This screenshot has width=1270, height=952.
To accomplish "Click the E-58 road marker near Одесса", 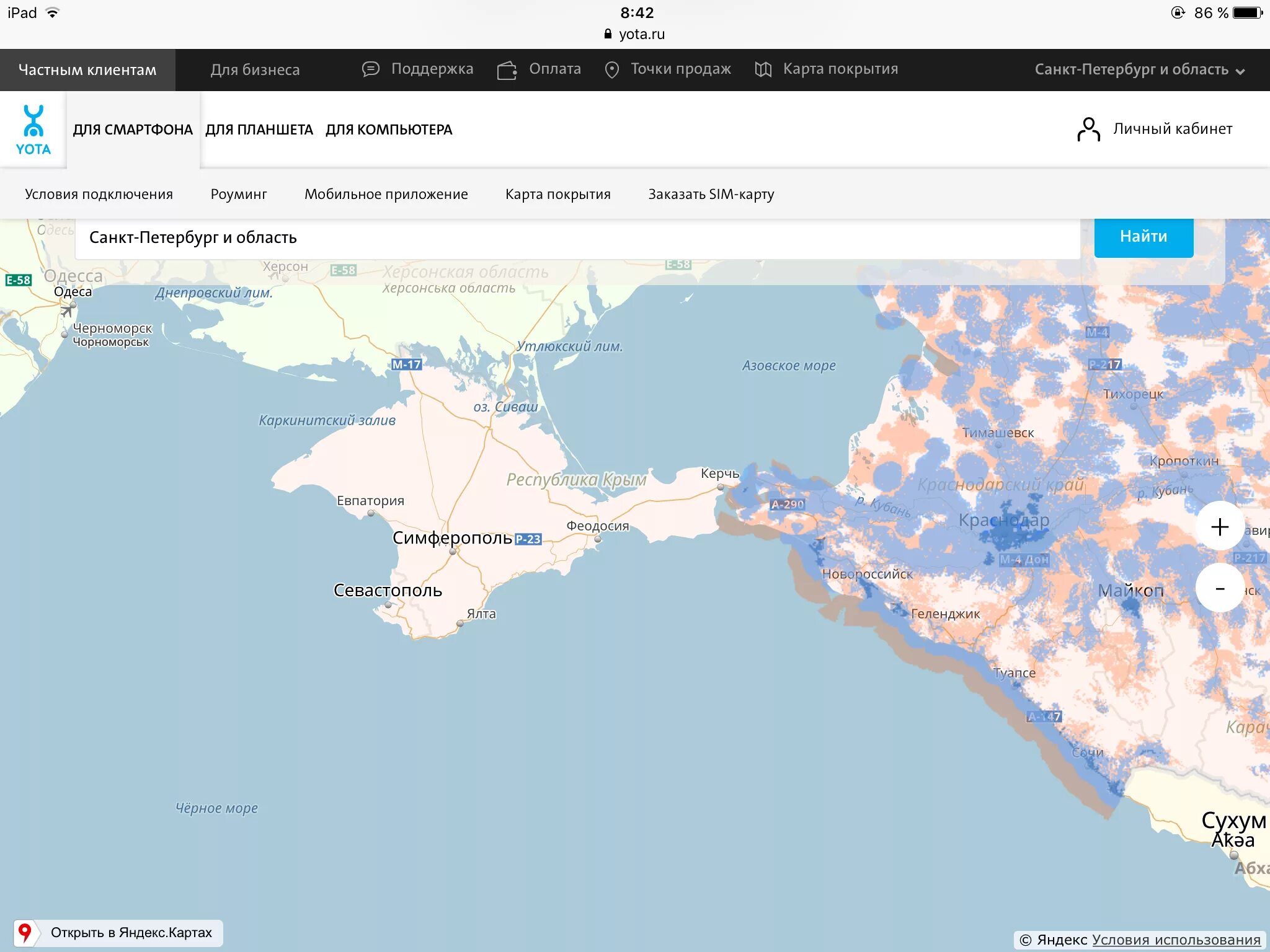I will 18,280.
